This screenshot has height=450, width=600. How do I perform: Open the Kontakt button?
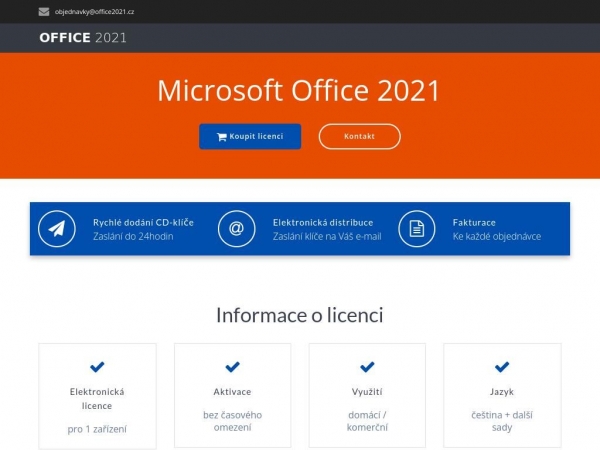tap(359, 137)
